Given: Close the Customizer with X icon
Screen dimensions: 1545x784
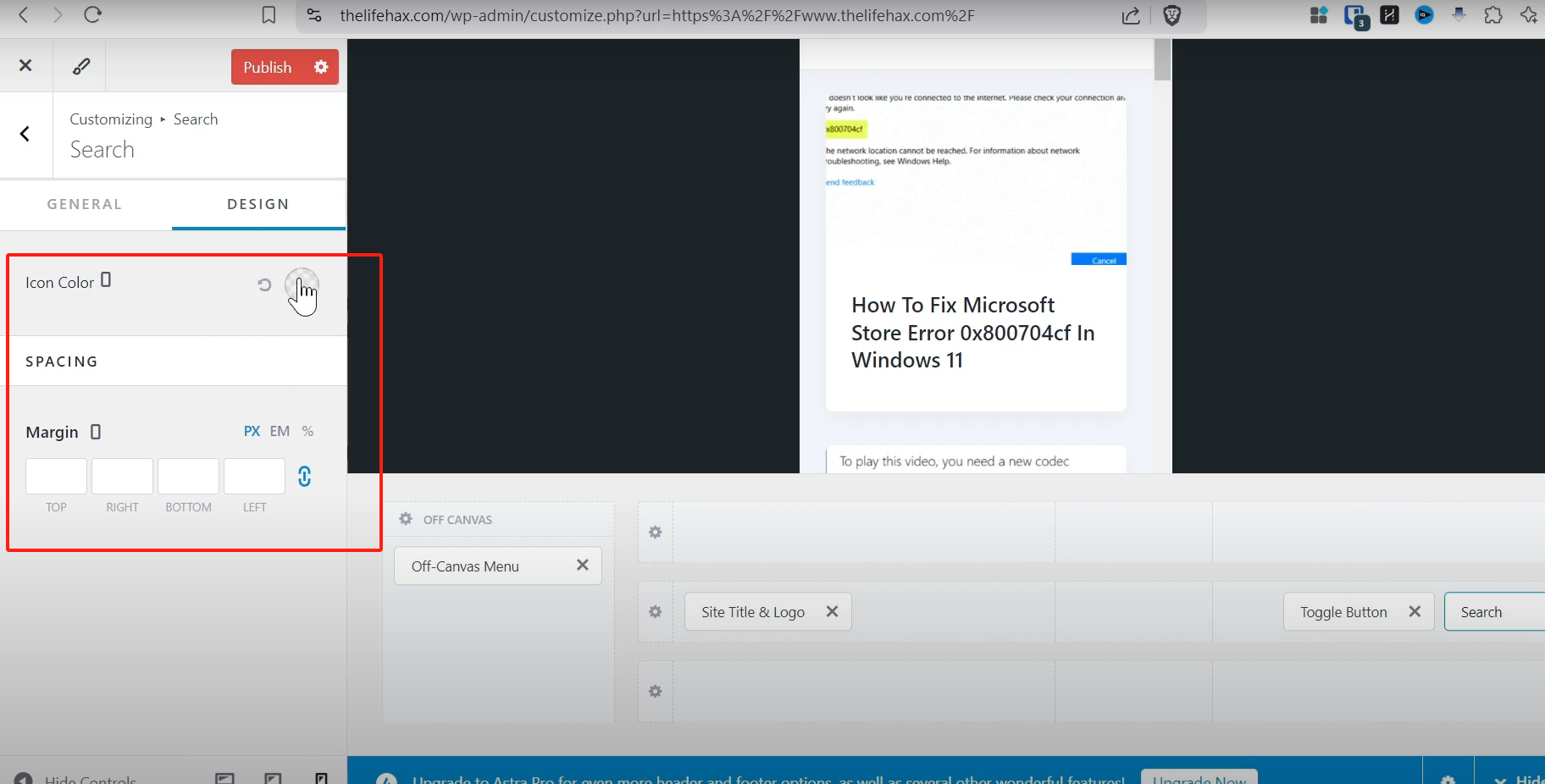Looking at the screenshot, I should coord(25,65).
